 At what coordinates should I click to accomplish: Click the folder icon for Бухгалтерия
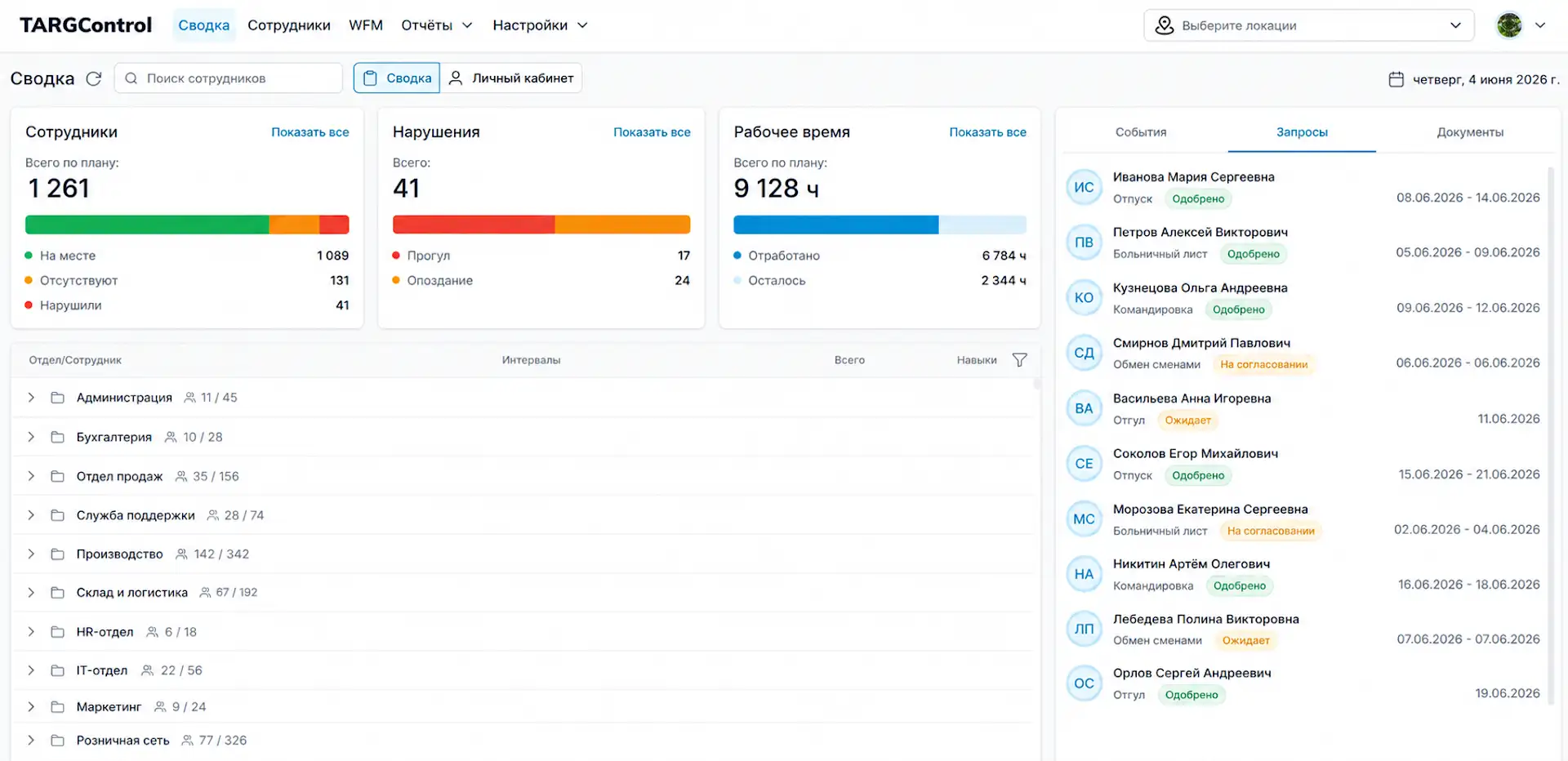click(57, 437)
